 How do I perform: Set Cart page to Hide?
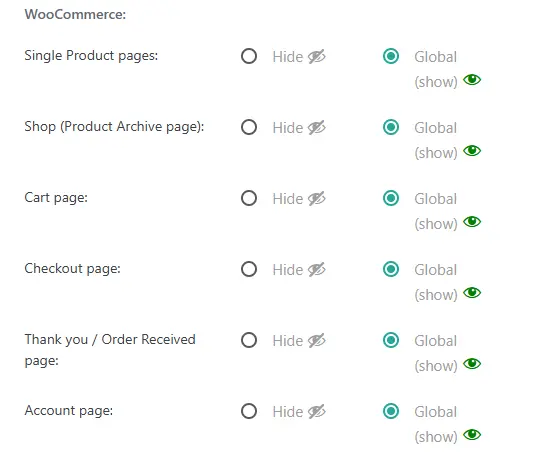tap(249, 198)
